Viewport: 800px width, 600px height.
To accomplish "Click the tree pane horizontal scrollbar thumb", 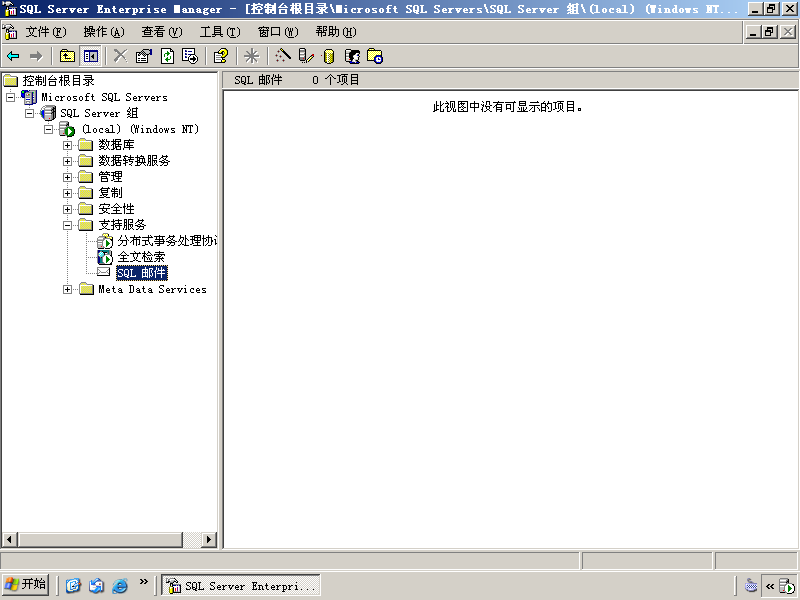I will click(101, 539).
